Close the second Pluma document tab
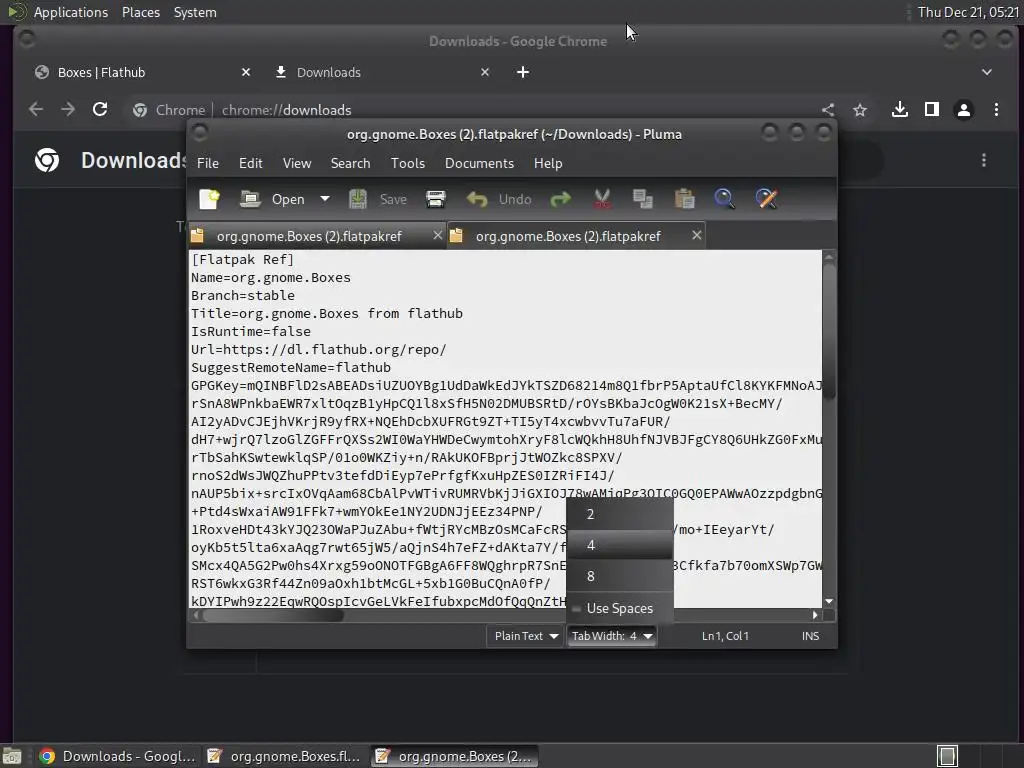Viewport: 1024px width, 768px height. pos(697,235)
